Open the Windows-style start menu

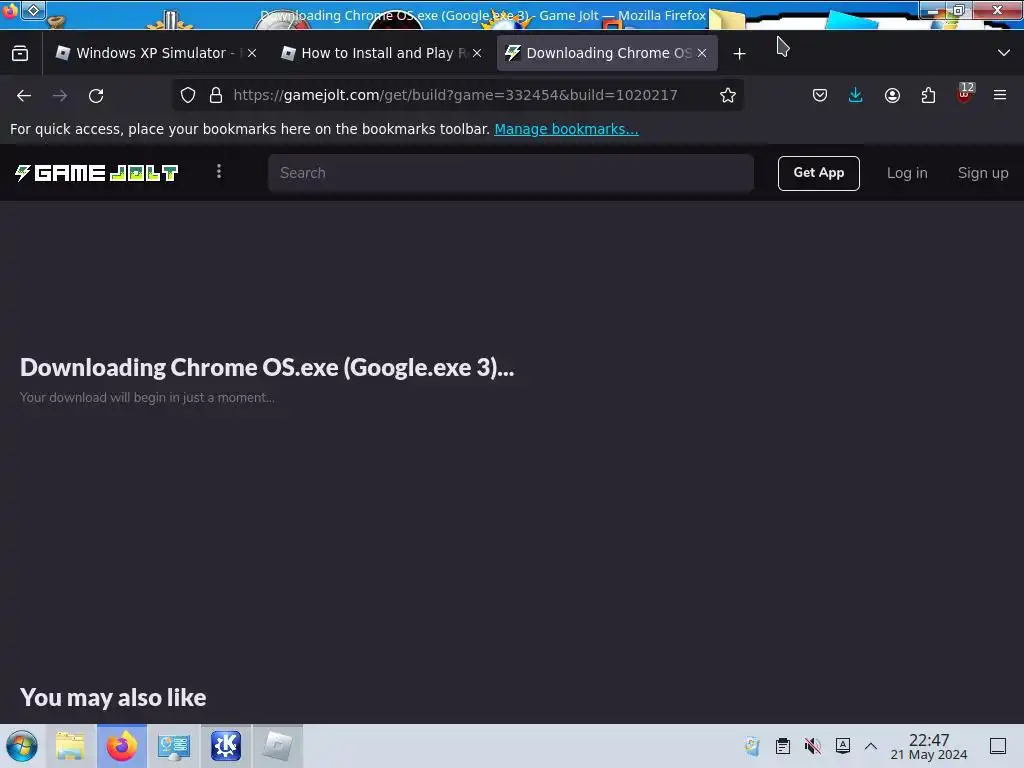click(22, 746)
